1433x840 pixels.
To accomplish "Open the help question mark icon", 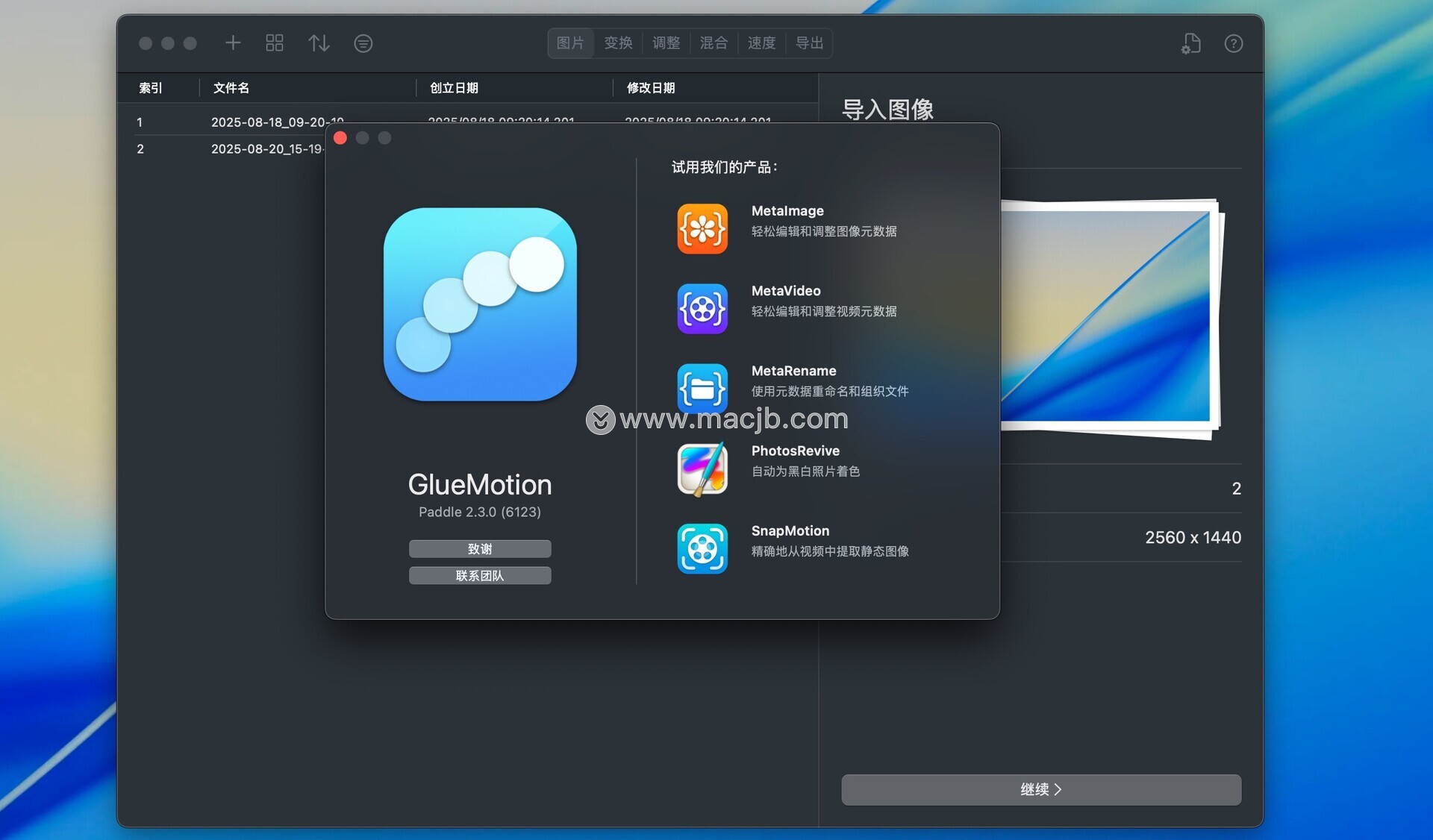I will pos(1233,43).
